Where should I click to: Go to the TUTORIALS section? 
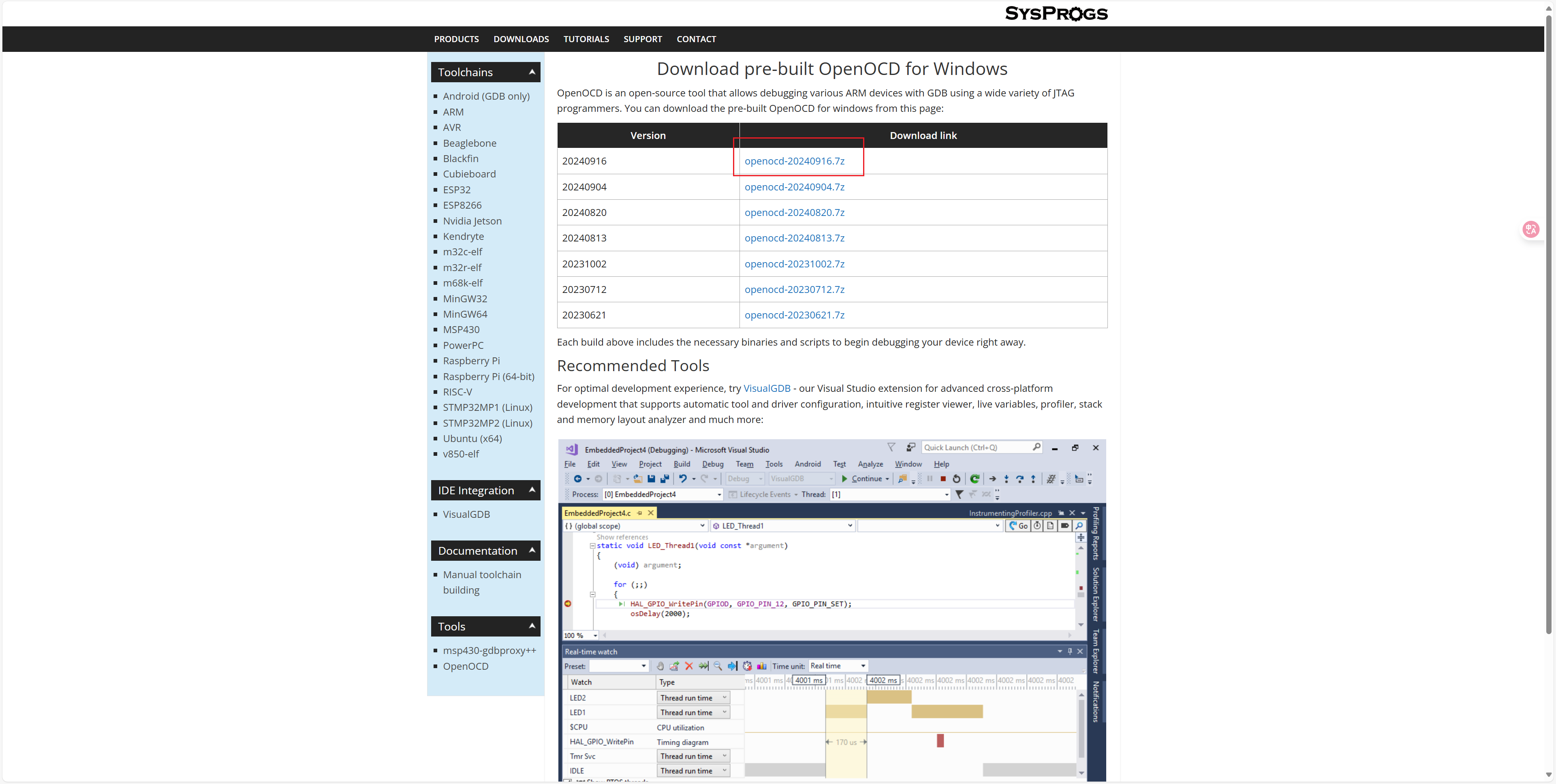pyautogui.click(x=586, y=38)
